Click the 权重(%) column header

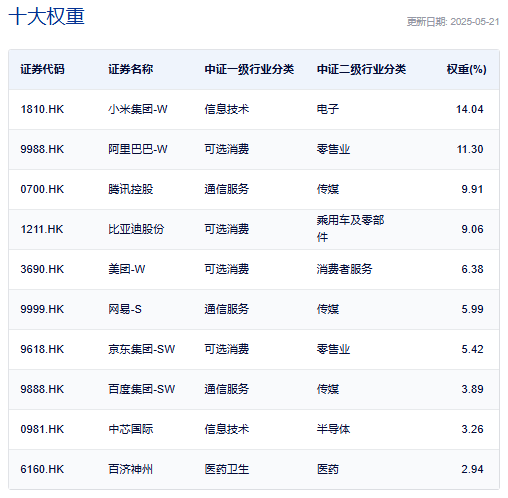[466, 69]
